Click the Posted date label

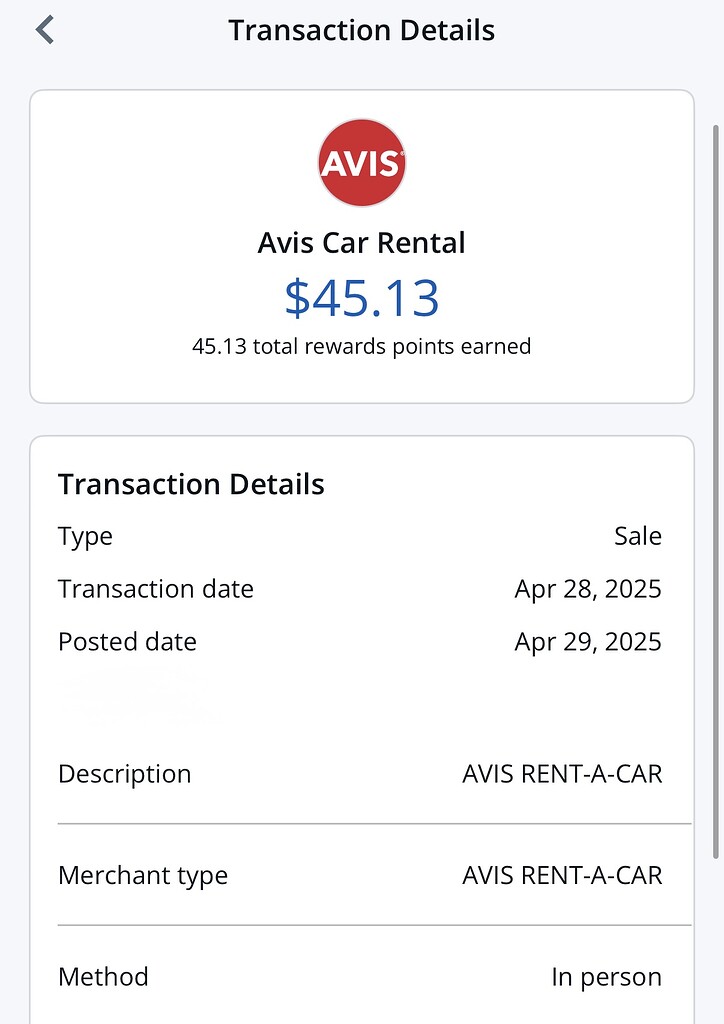[127, 641]
